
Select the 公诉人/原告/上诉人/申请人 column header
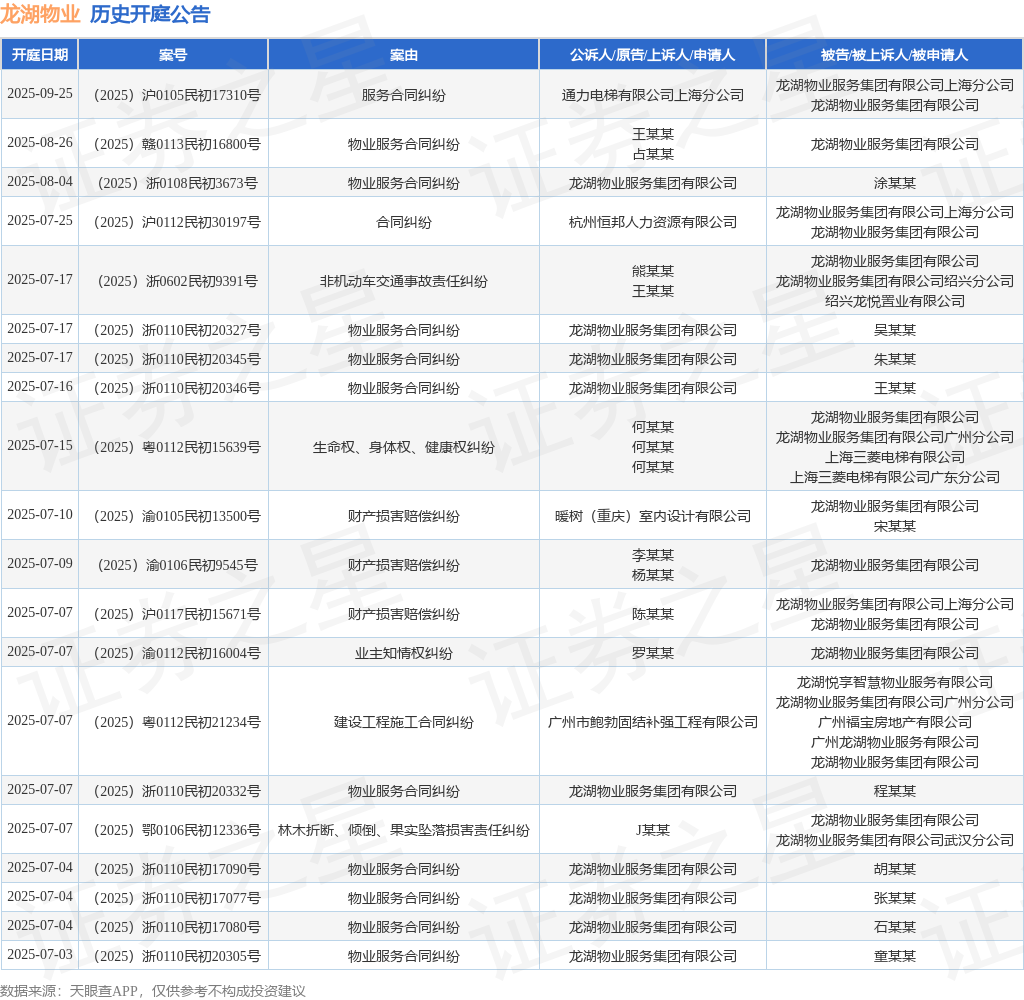pos(652,55)
